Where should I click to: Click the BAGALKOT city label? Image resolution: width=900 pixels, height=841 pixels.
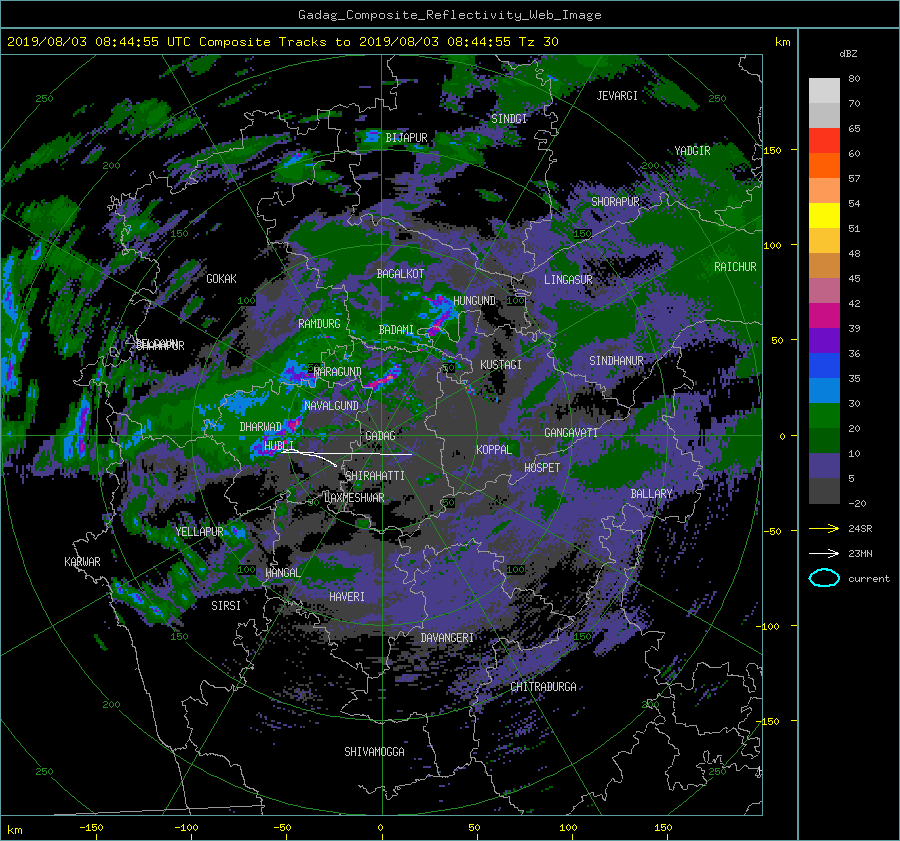tap(400, 274)
